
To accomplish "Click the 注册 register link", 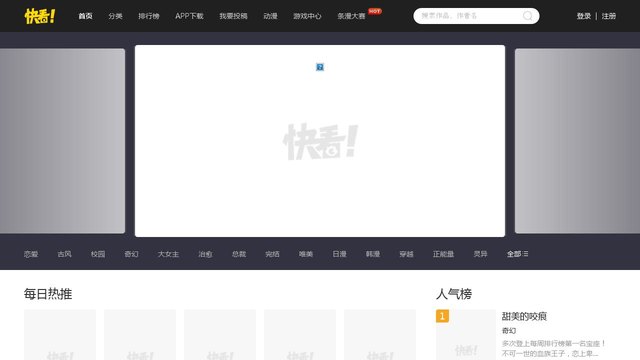I will (x=609, y=16).
